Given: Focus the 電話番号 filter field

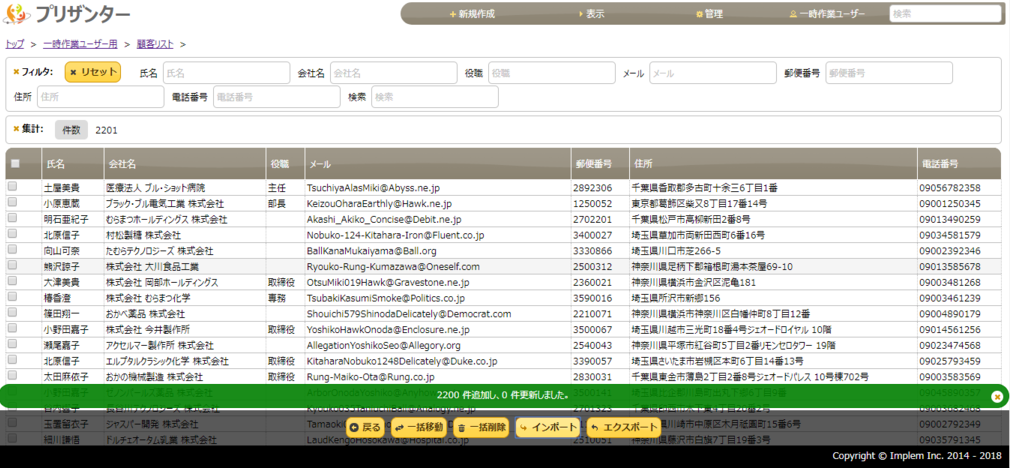Looking at the screenshot, I should 276,97.
